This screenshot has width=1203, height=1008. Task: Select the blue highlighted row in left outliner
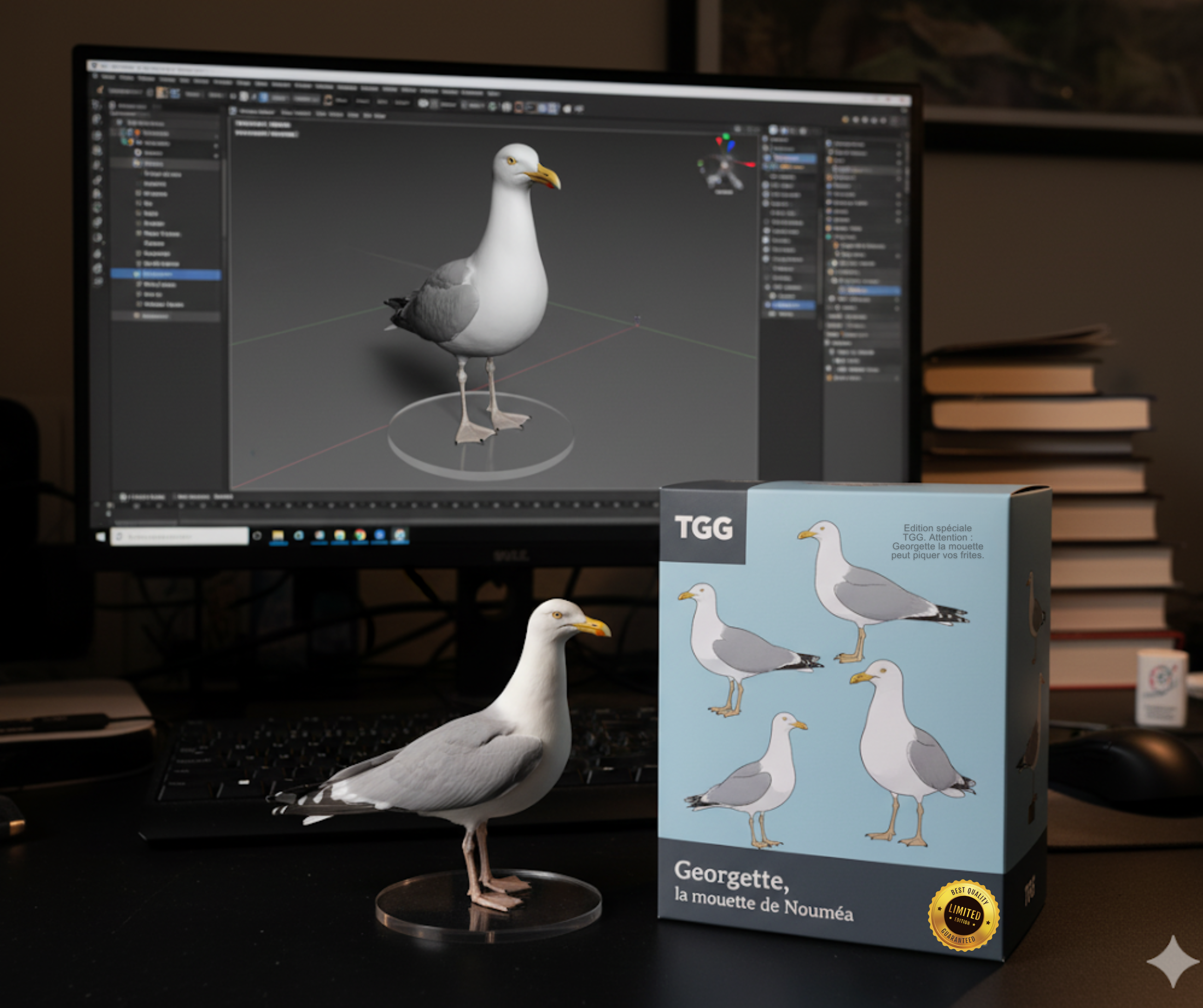point(166,274)
